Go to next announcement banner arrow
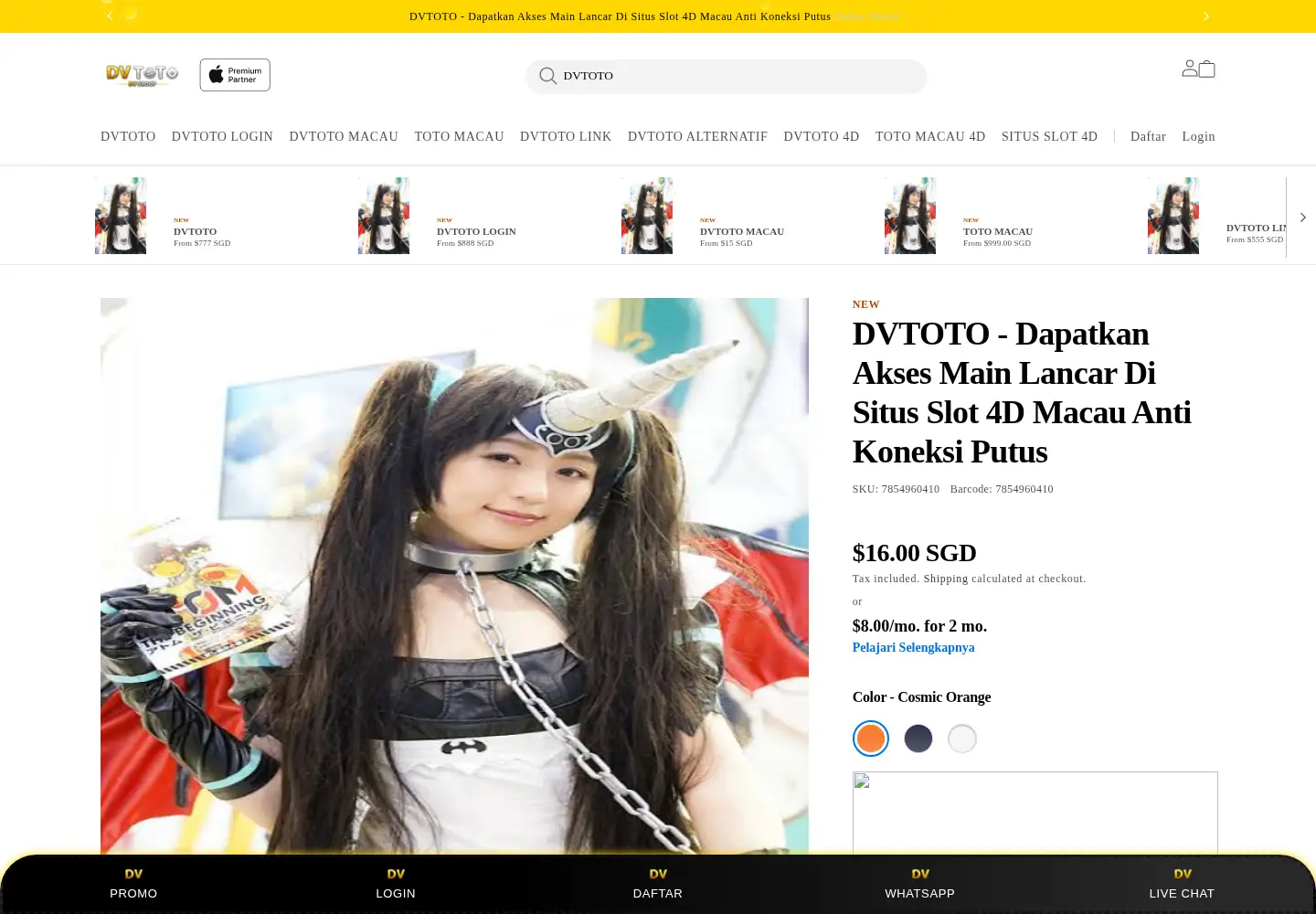Viewport: 1316px width, 914px height. 1206,16
